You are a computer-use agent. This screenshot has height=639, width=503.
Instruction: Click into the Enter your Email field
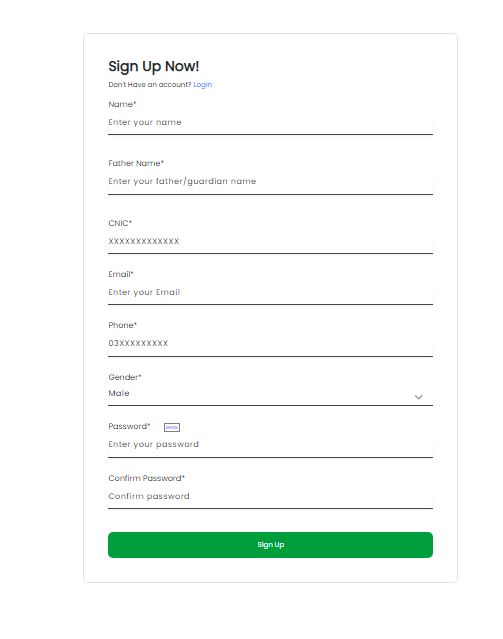(270, 293)
